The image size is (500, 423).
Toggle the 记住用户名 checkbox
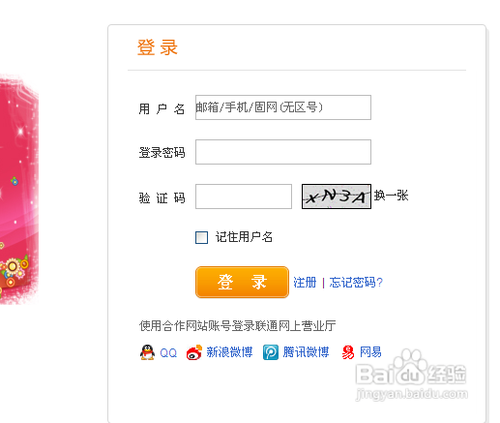(x=201, y=237)
